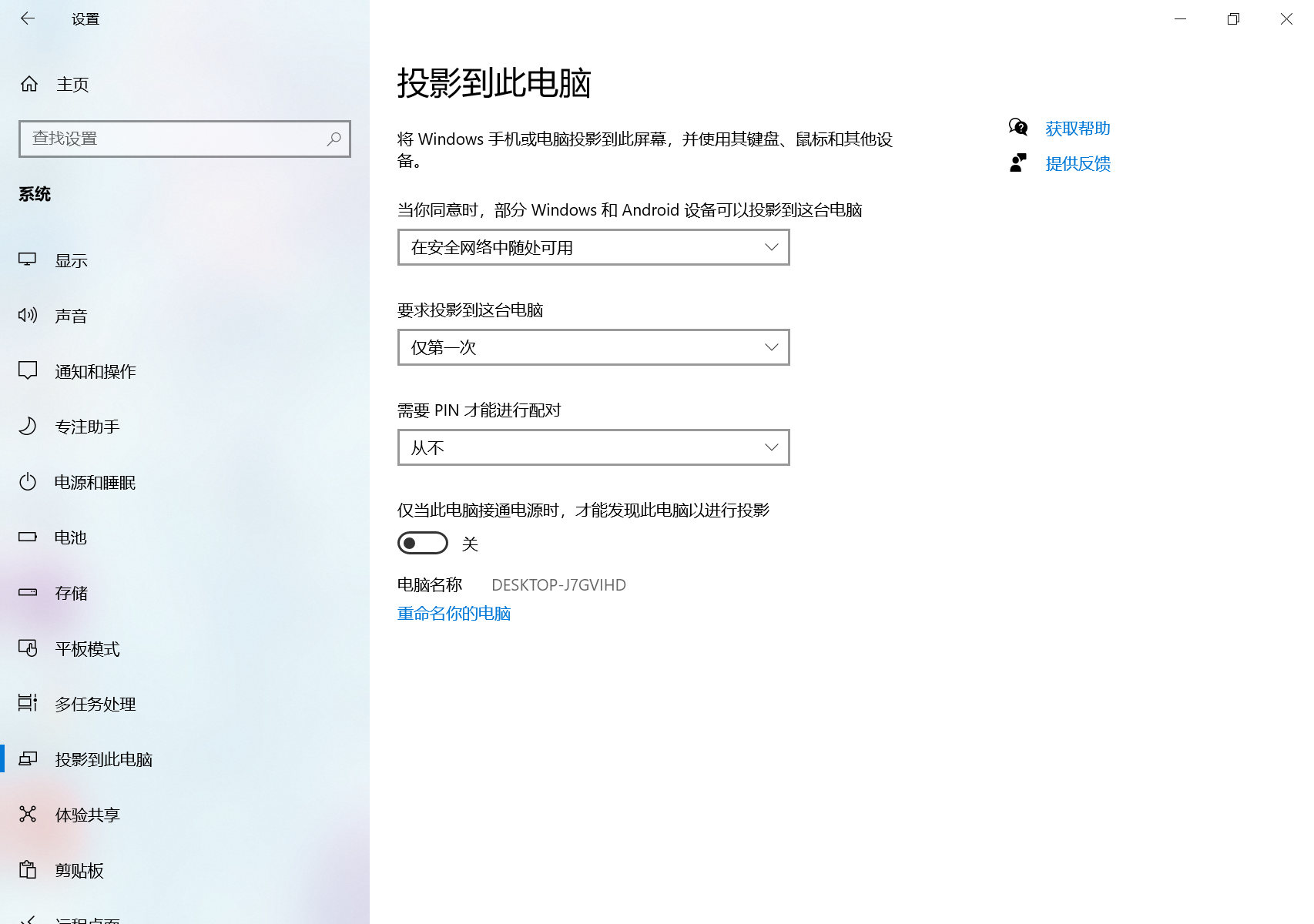
Task: Open the 电池 settings page
Action: 70,537
